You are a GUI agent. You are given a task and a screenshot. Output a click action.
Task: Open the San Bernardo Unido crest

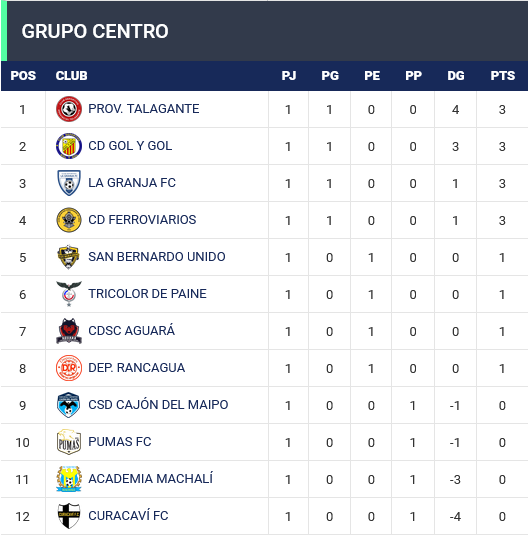[69, 257]
